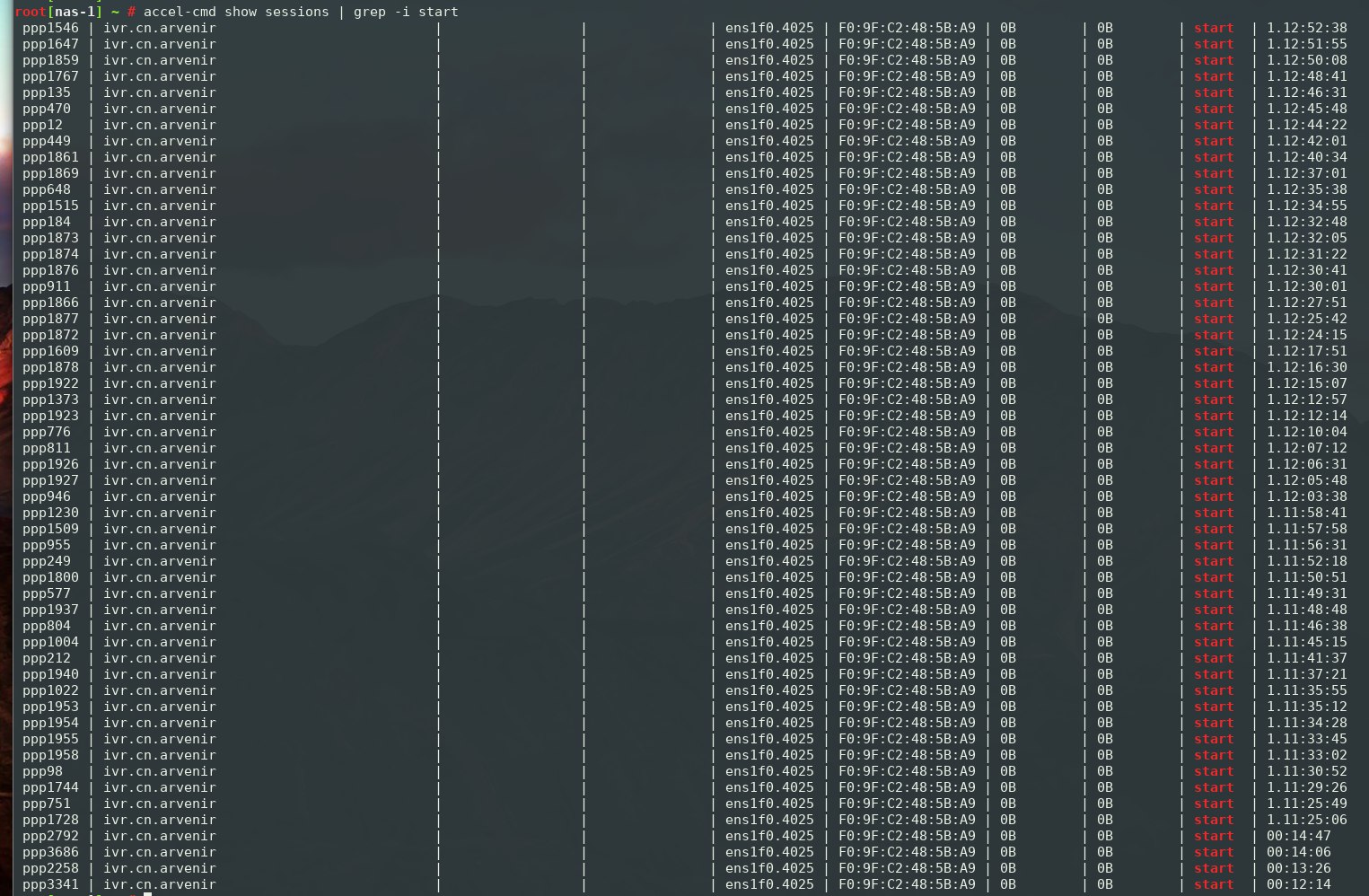This screenshot has width=1369, height=896.
Task: Select interface name ppp449
Action: 47,141
